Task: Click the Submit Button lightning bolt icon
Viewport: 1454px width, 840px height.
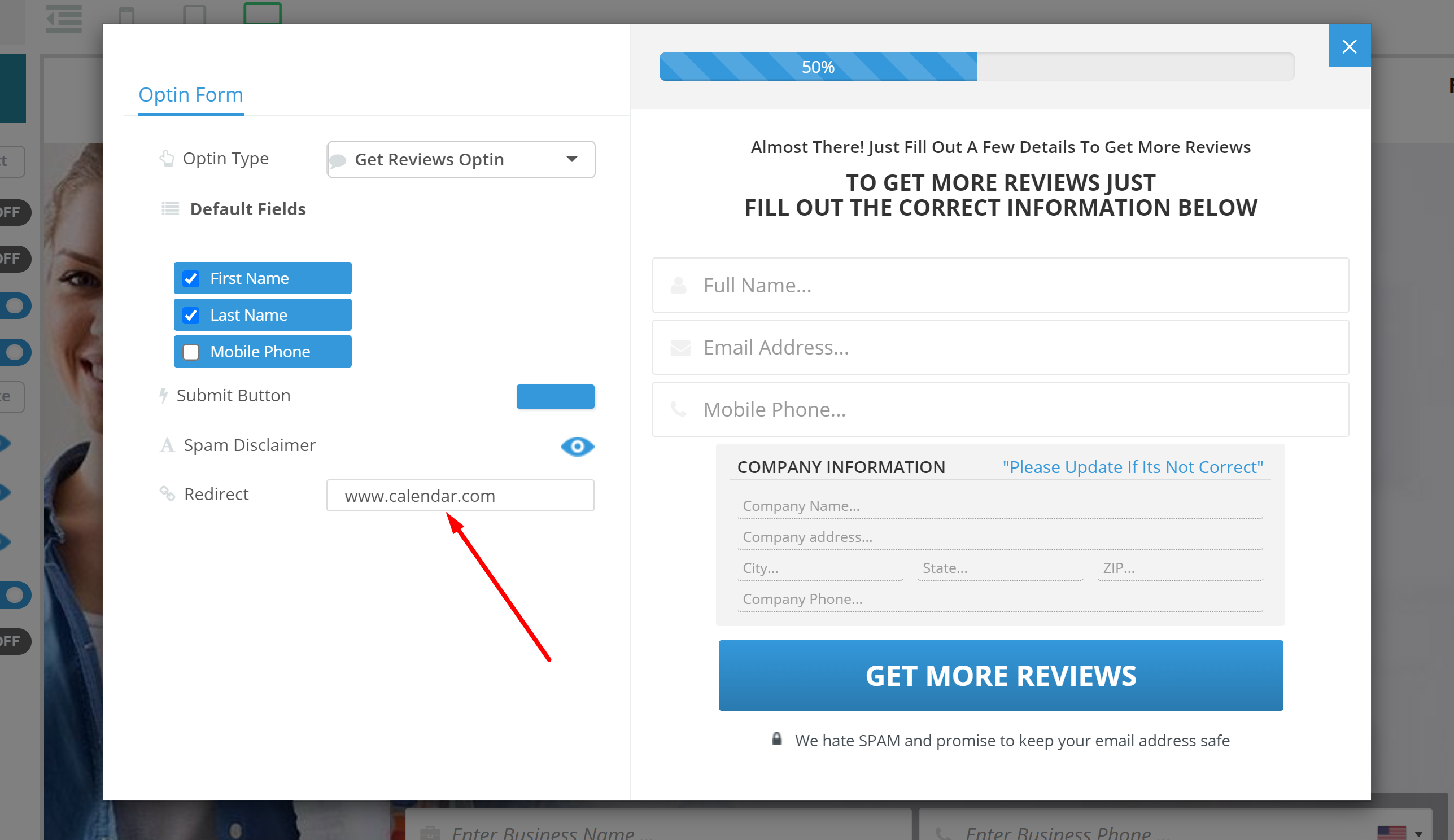Action: (x=164, y=395)
